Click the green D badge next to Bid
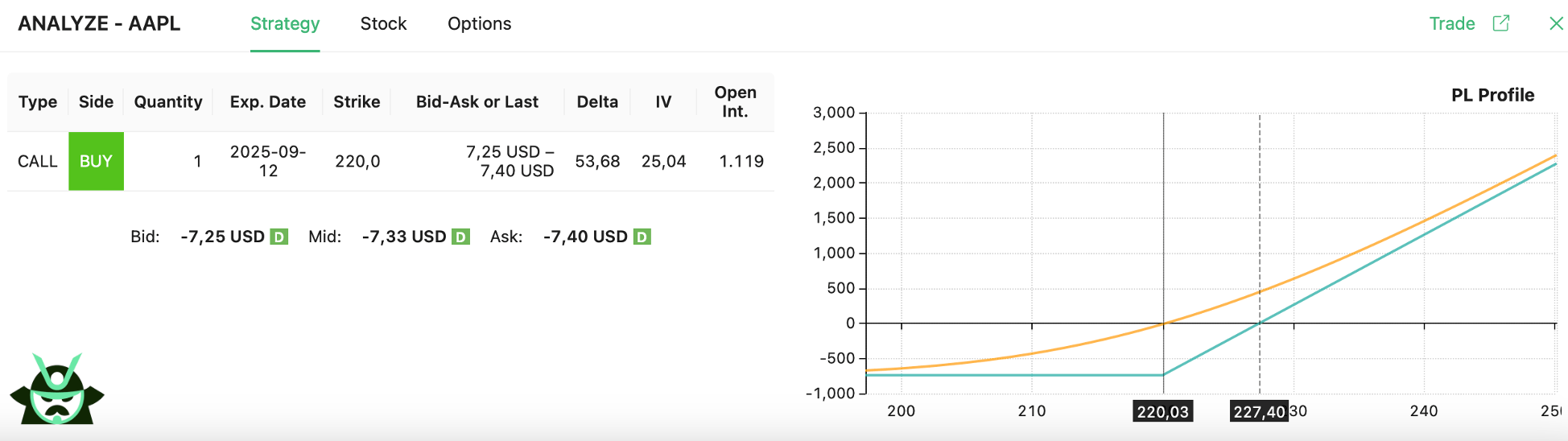 (279, 237)
